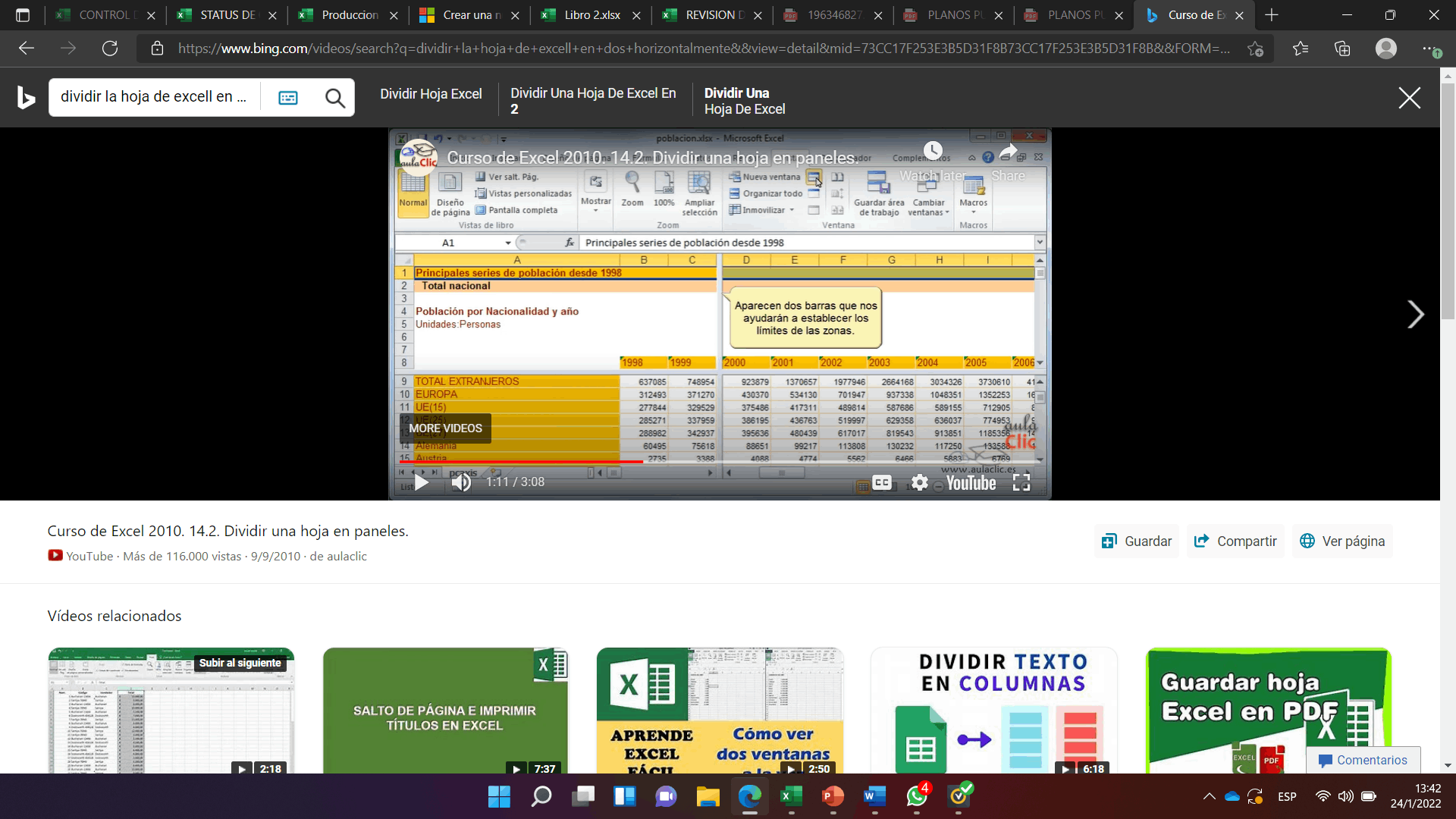Toggle the favorites star in the address bar
The height and width of the screenshot is (819, 1456).
coord(1257,48)
